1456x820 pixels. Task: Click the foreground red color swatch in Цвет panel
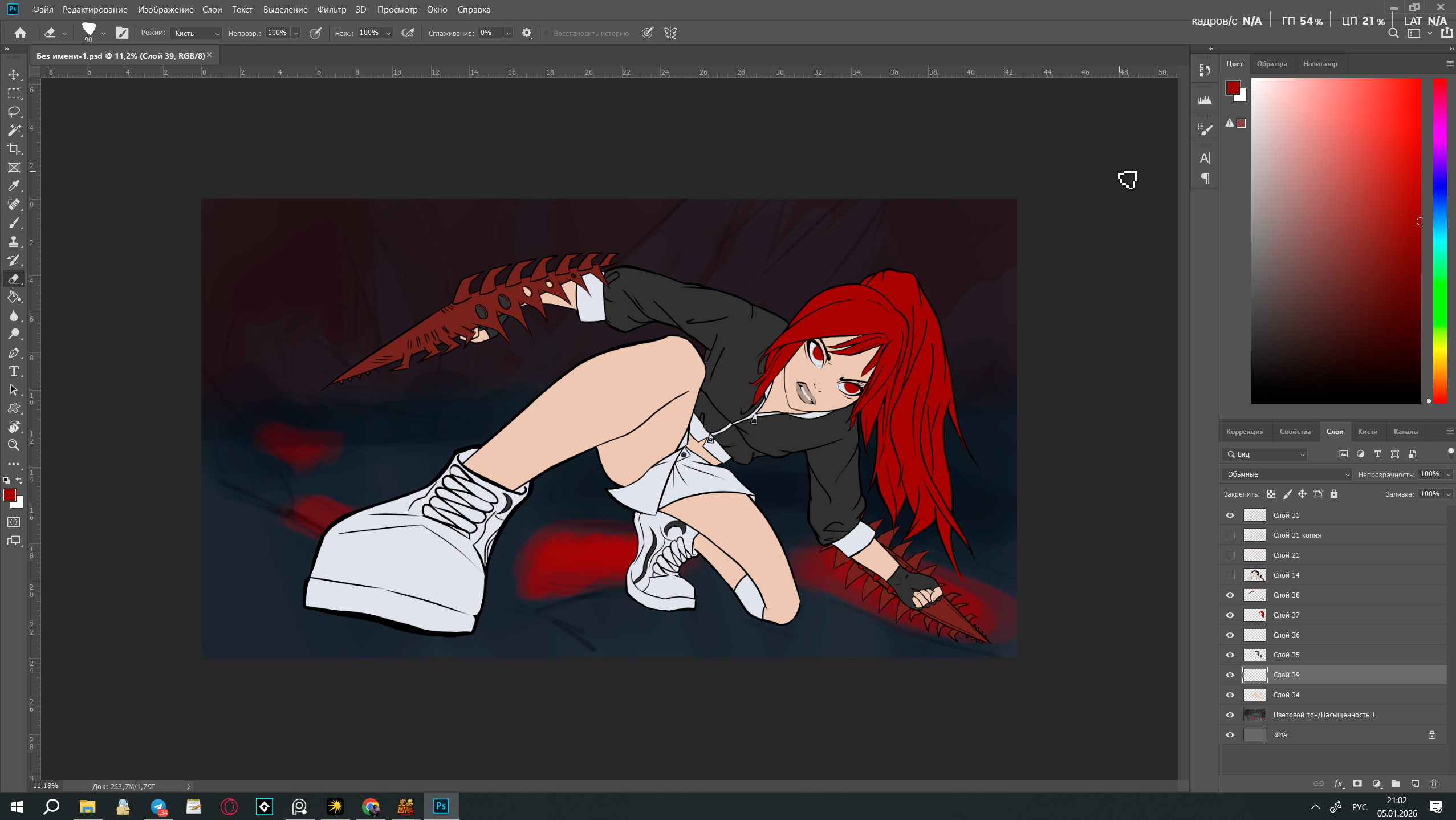click(1233, 88)
